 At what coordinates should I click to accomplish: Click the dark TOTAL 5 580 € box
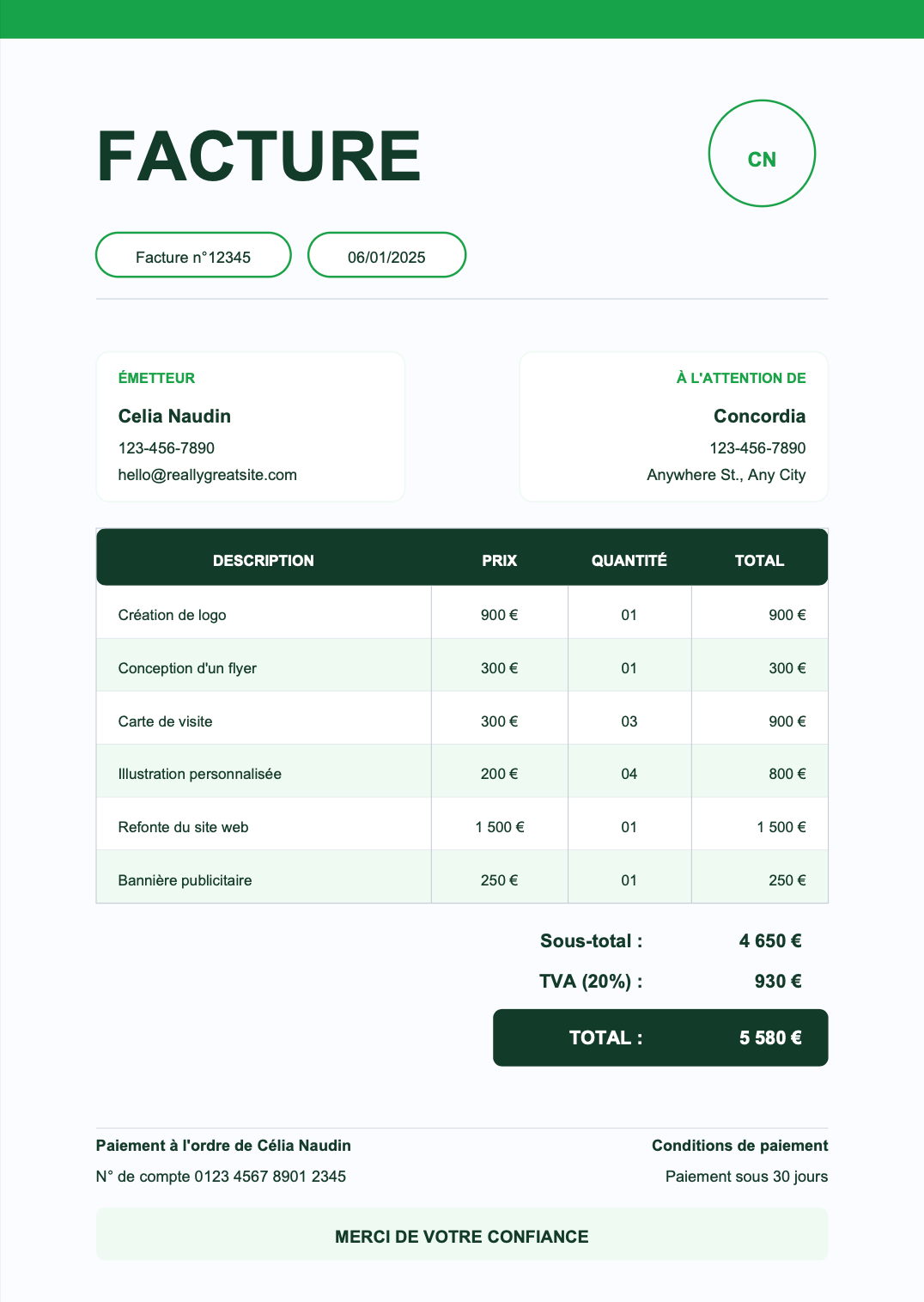click(660, 1037)
